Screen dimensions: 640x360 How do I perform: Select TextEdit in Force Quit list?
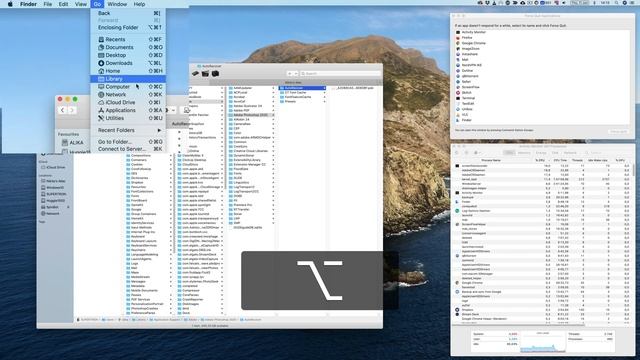coord(541,104)
